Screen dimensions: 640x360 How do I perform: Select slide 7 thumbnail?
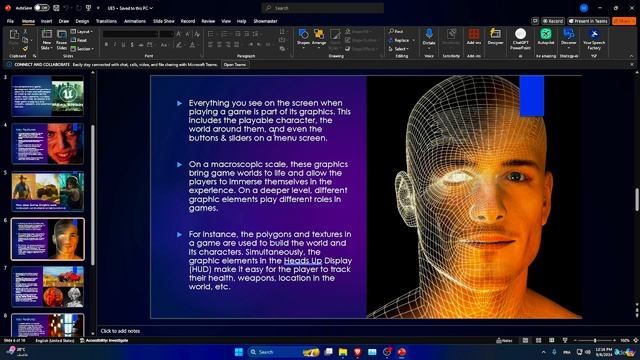click(48, 287)
